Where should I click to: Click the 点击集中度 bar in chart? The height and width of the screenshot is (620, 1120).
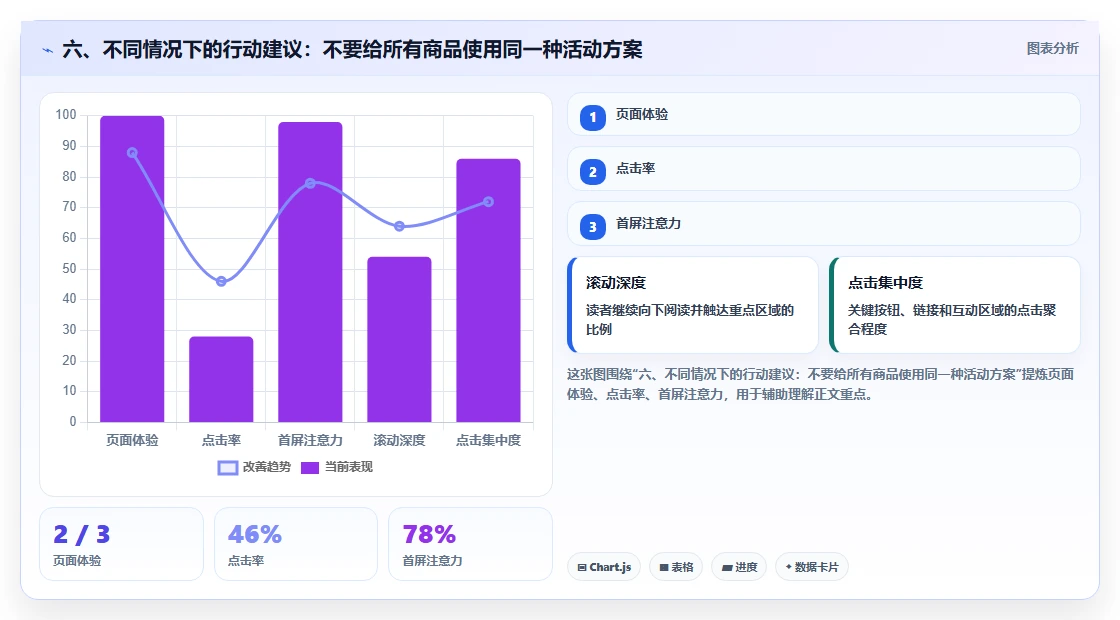pos(489,291)
